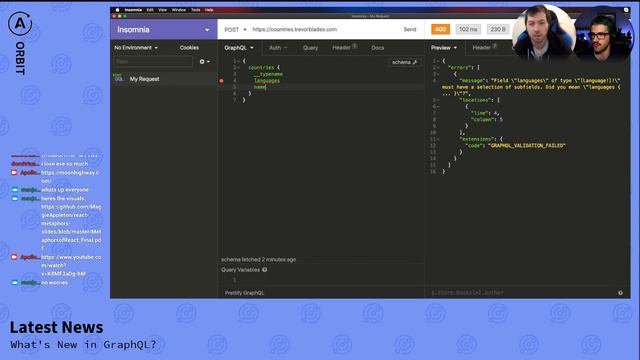Switch to the Docs tab
This screenshot has width=640, height=360.
378,48
